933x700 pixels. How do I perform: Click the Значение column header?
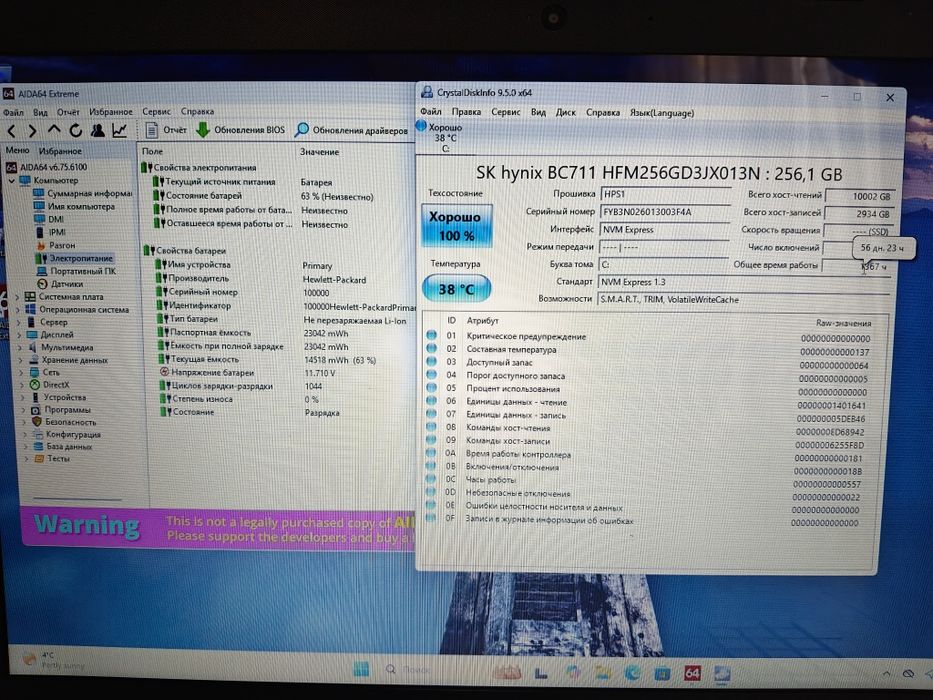(320, 152)
